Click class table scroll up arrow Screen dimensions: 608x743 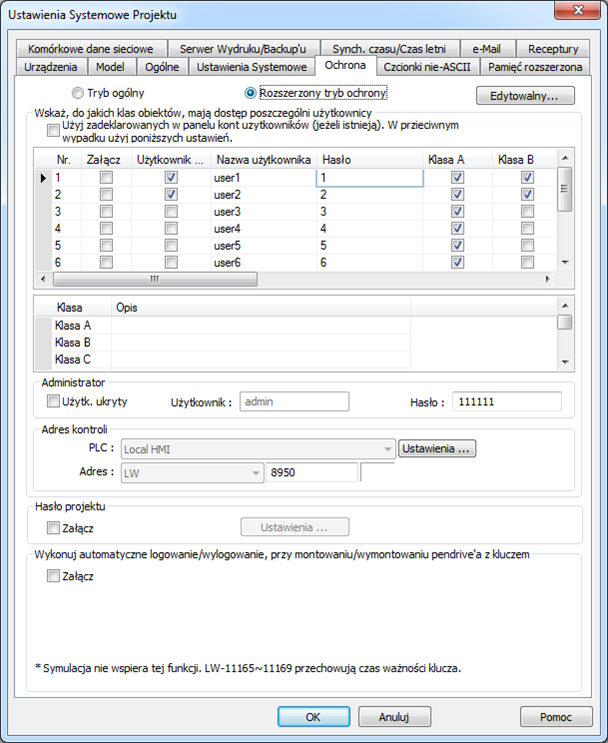tap(565, 306)
